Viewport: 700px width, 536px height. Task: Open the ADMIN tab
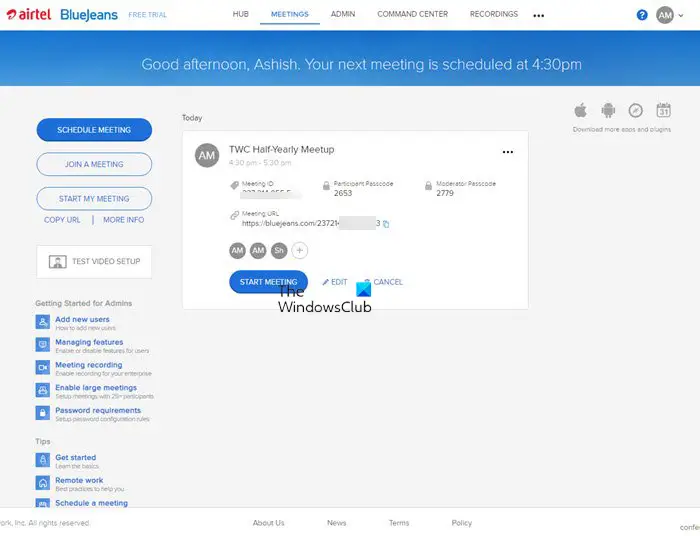(x=343, y=14)
